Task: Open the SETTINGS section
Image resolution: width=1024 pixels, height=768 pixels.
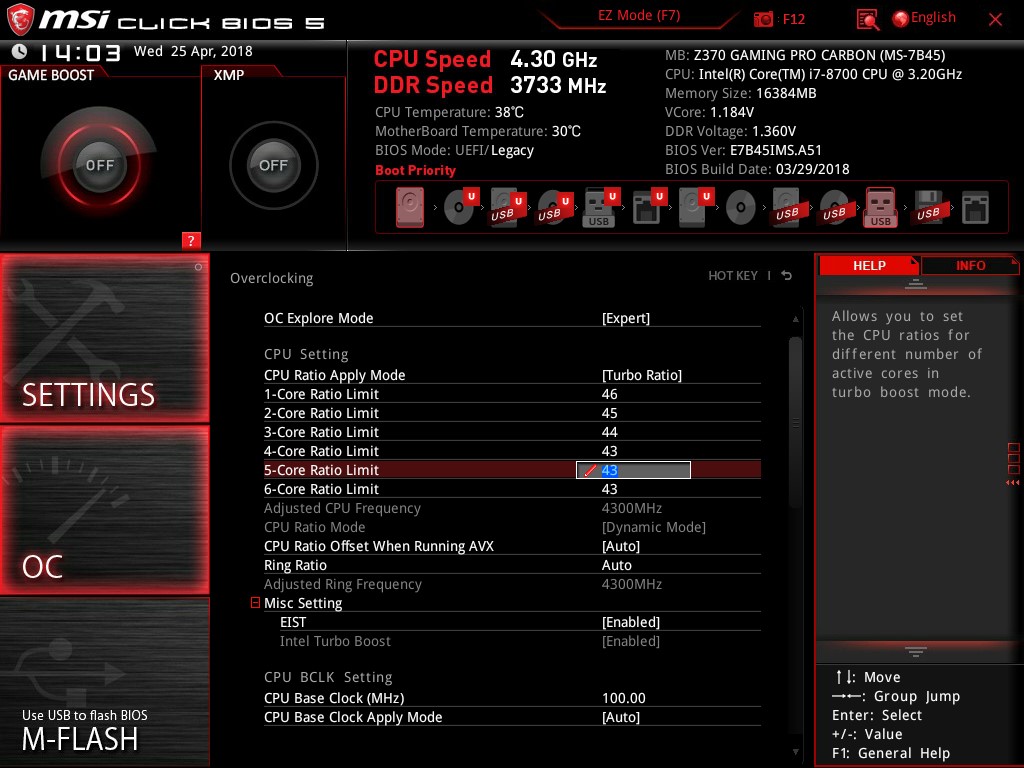Action: point(104,338)
